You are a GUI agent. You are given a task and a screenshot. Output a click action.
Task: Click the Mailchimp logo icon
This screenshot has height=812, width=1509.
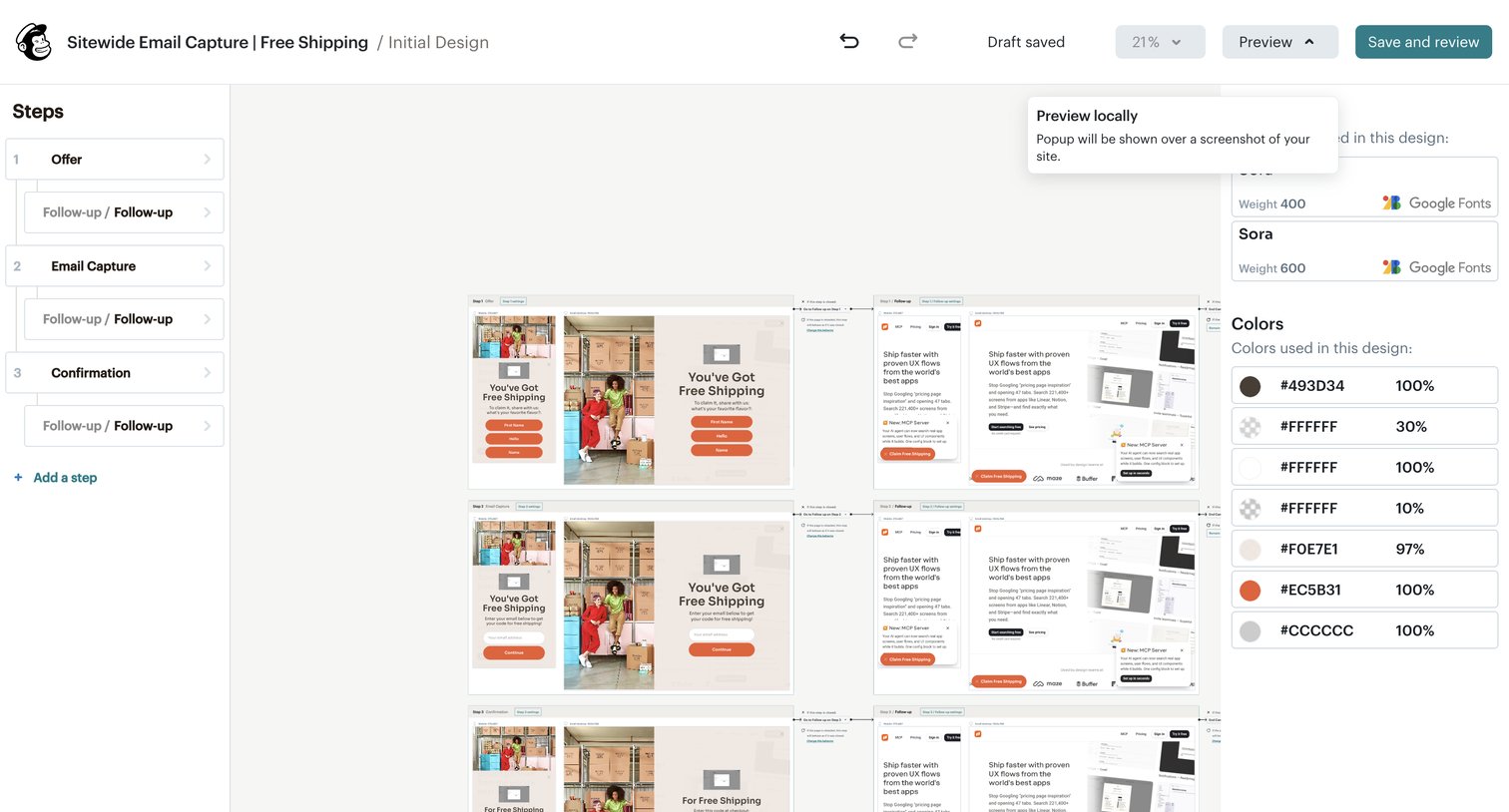point(34,42)
